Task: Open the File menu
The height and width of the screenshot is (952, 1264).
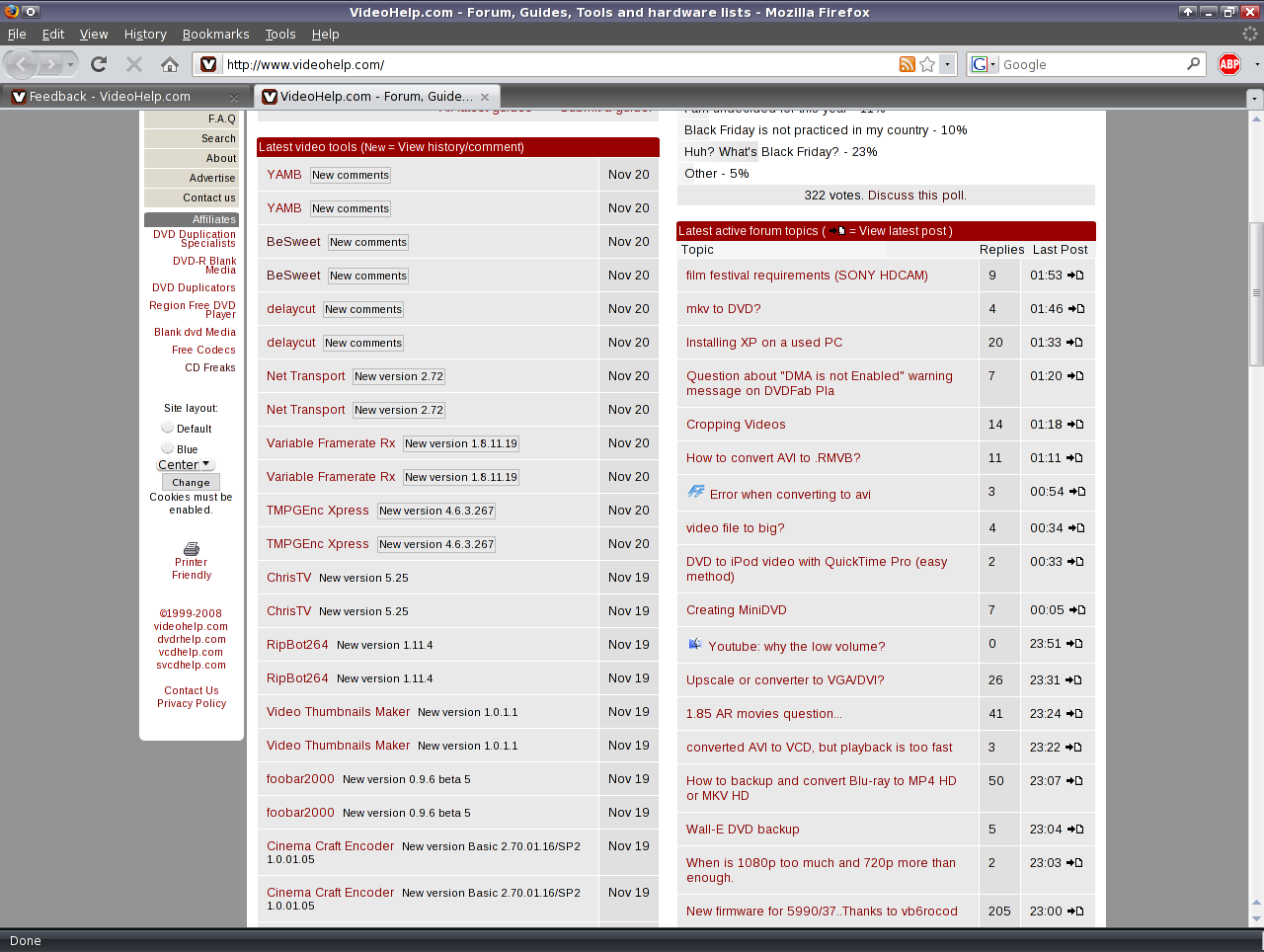Action: [x=17, y=34]
